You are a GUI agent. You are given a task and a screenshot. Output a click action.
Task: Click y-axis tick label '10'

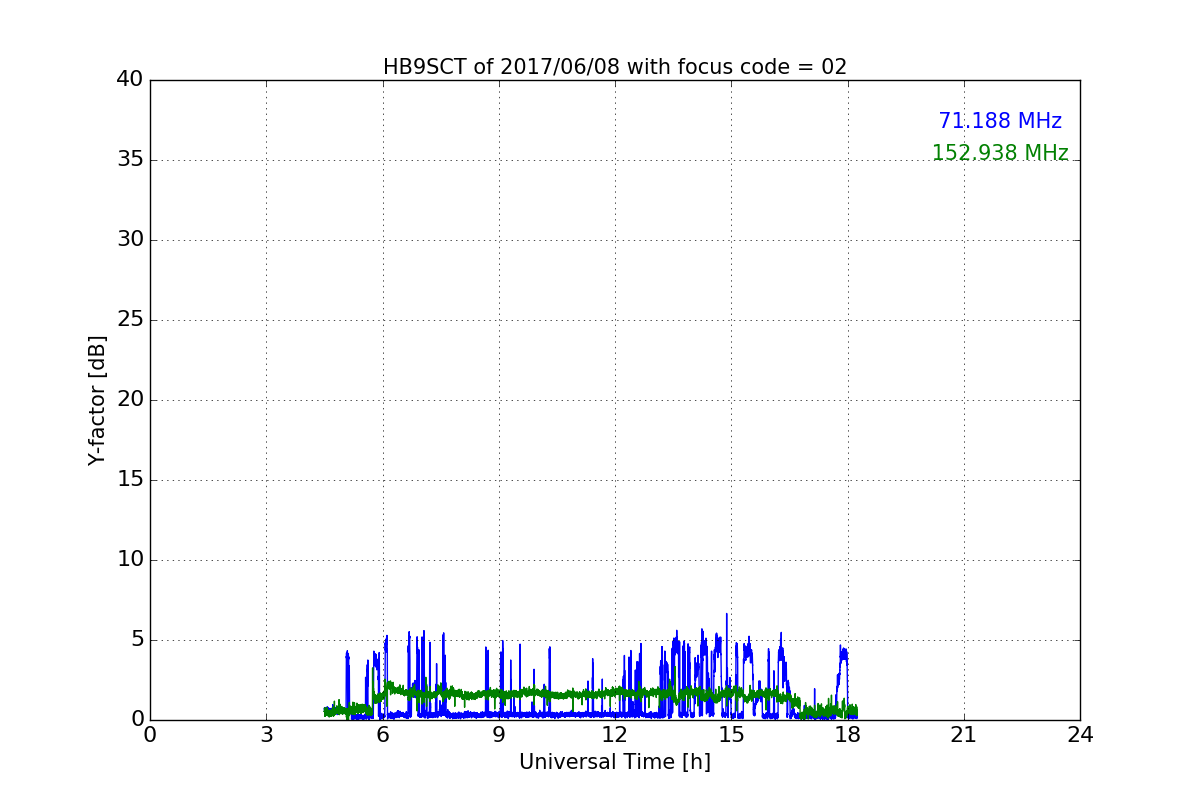[x=130, y=559]
